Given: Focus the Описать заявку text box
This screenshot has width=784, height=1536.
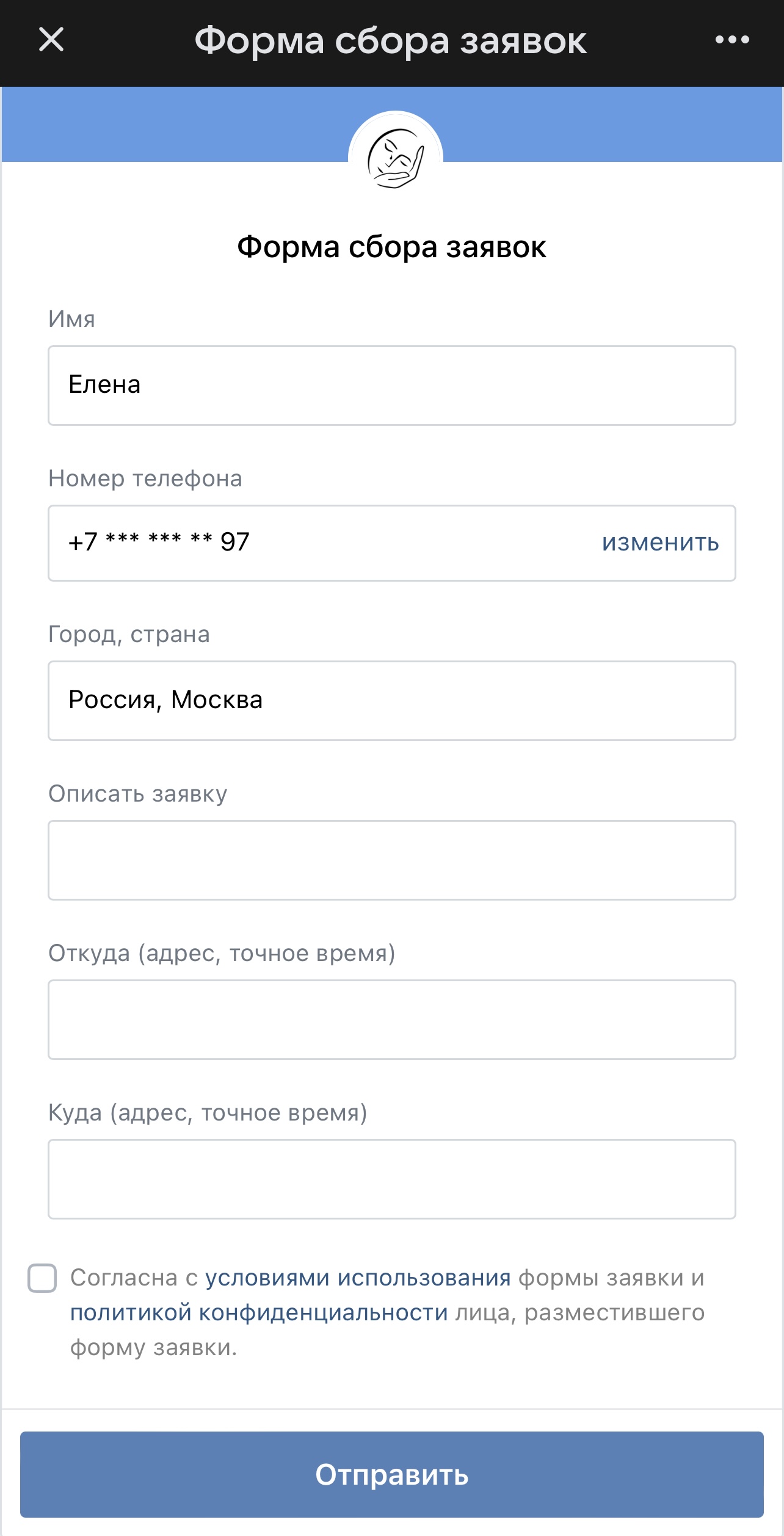Looking at the screenshot, I should point(391,860).
